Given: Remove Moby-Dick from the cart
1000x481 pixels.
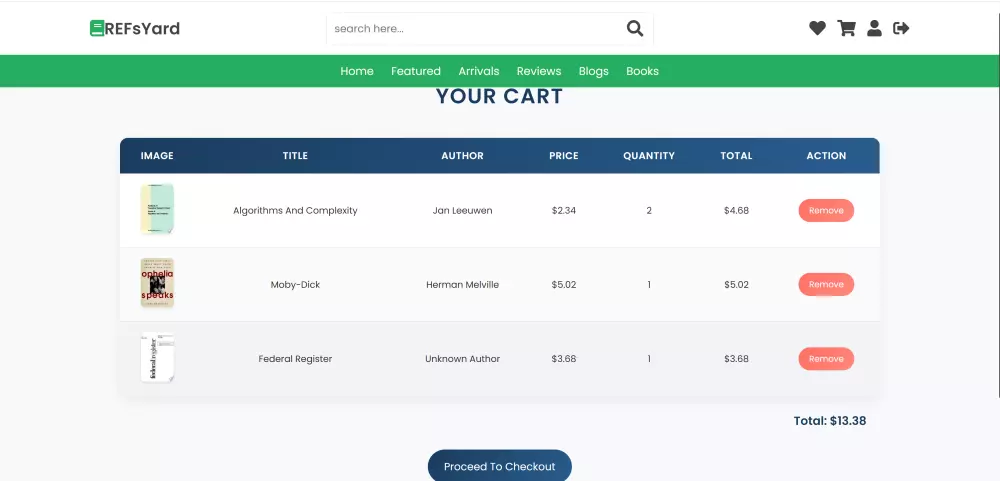Looking at the screenshot, I should [x=826, y=285].
